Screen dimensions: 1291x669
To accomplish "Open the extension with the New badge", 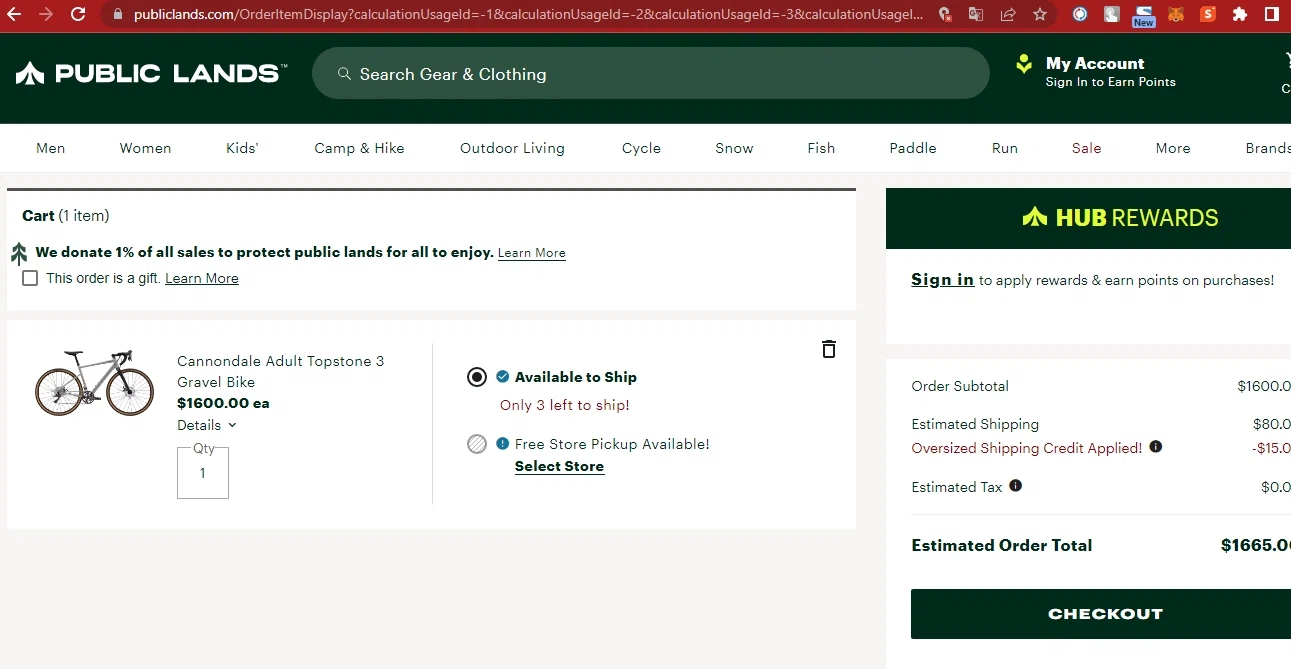I will (x=1144, y=15).
